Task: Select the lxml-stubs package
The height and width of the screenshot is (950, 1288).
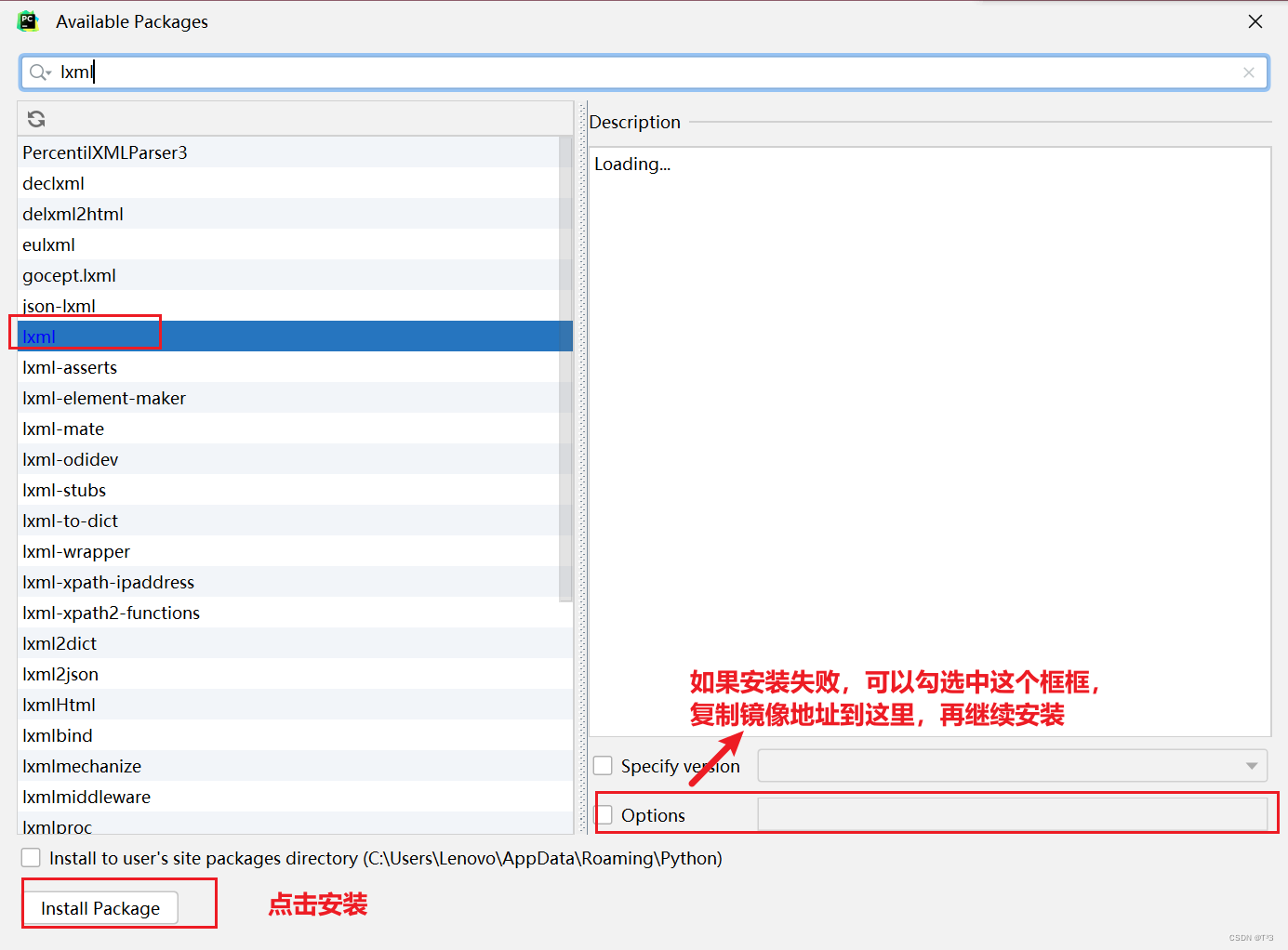Action: pos(288,490)
